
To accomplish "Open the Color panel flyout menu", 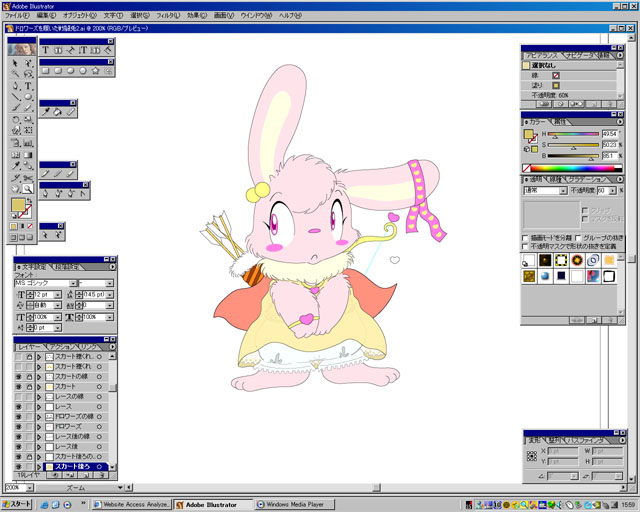I will coord(620,122).
